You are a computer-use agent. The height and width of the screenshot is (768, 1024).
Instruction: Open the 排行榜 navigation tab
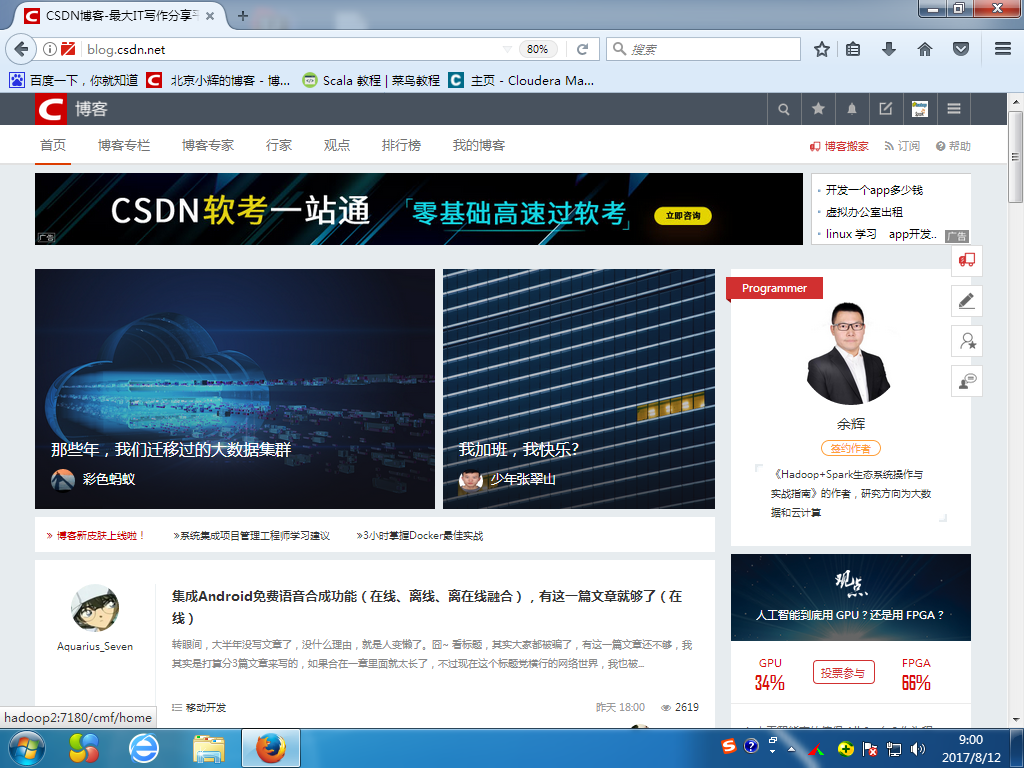pos(401,145)
